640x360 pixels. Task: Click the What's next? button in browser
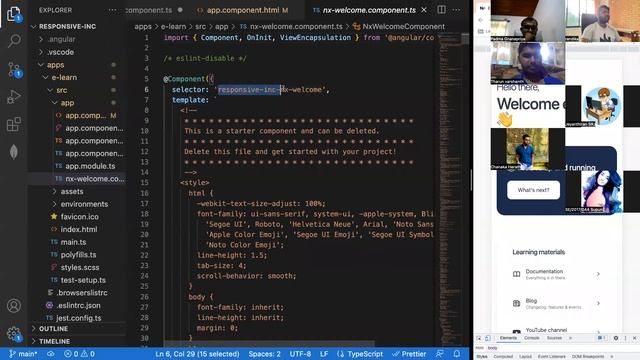(533, 190)
